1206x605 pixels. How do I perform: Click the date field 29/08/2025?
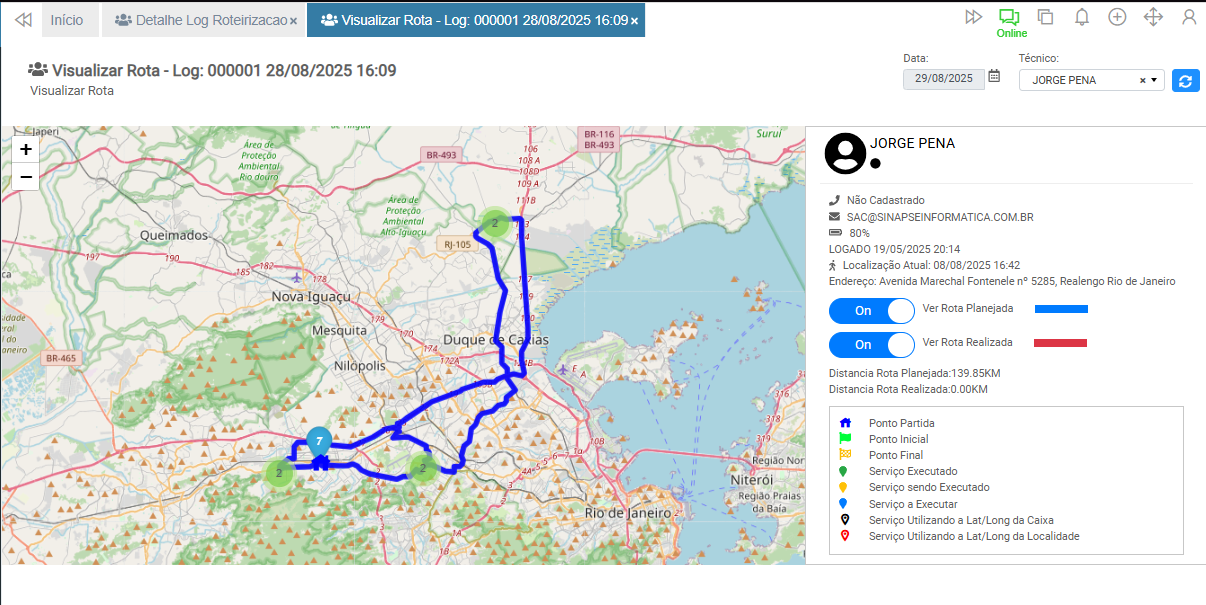pyautogui.click(x=943, y=78)
